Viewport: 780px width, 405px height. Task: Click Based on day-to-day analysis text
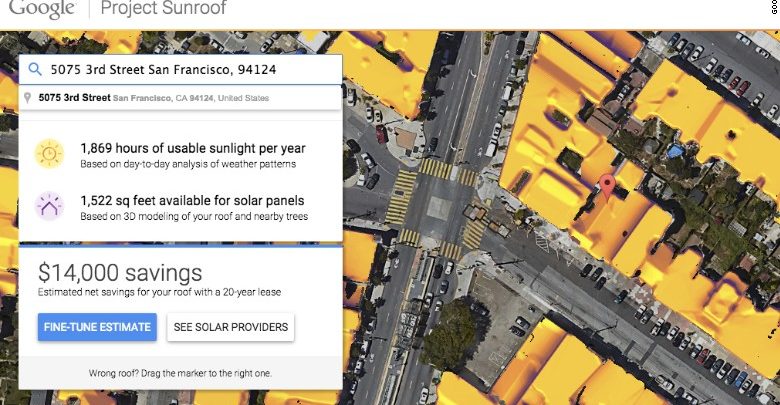click(x=188, y=164)
